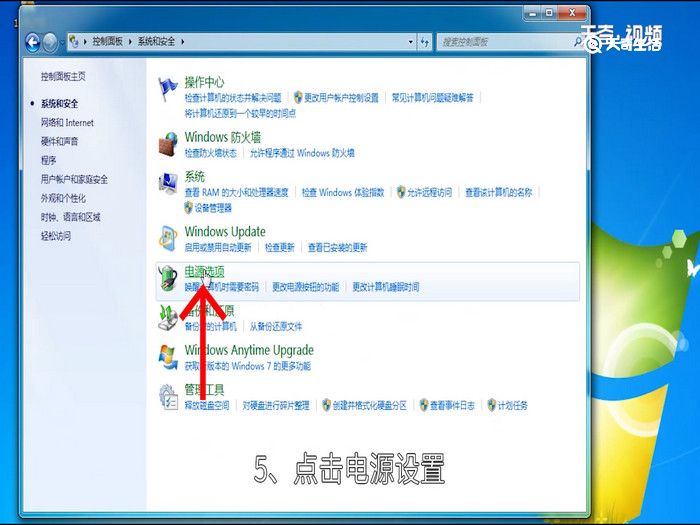This screenshot has width=700, height=525.
Task: Click shield icon beside 创建并格式化硬盘分区
Action: (x=326, y=405)
